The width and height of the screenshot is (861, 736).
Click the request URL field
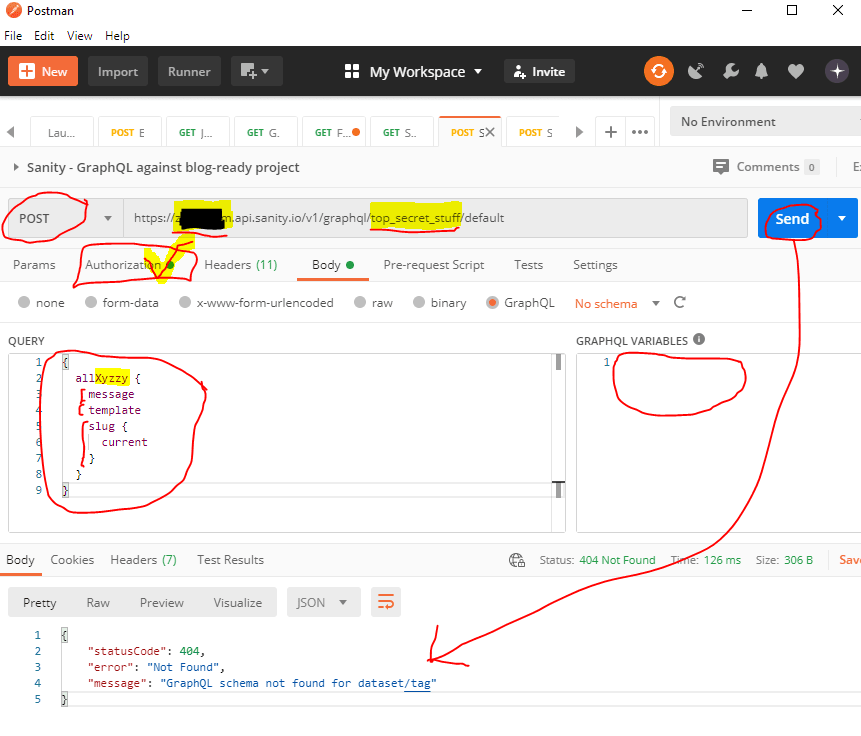(x=435, y=218)
